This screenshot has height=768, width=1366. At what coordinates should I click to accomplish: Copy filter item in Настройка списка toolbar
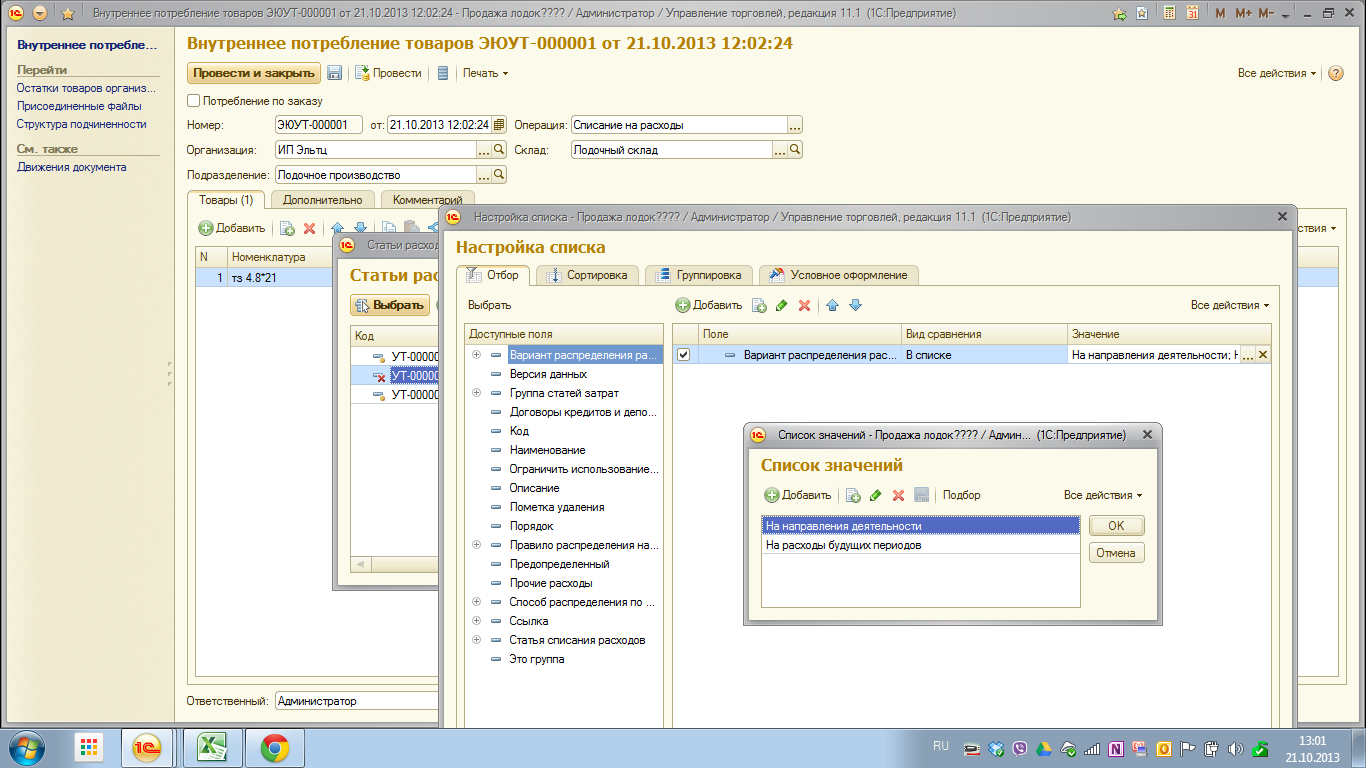(759, 305)
